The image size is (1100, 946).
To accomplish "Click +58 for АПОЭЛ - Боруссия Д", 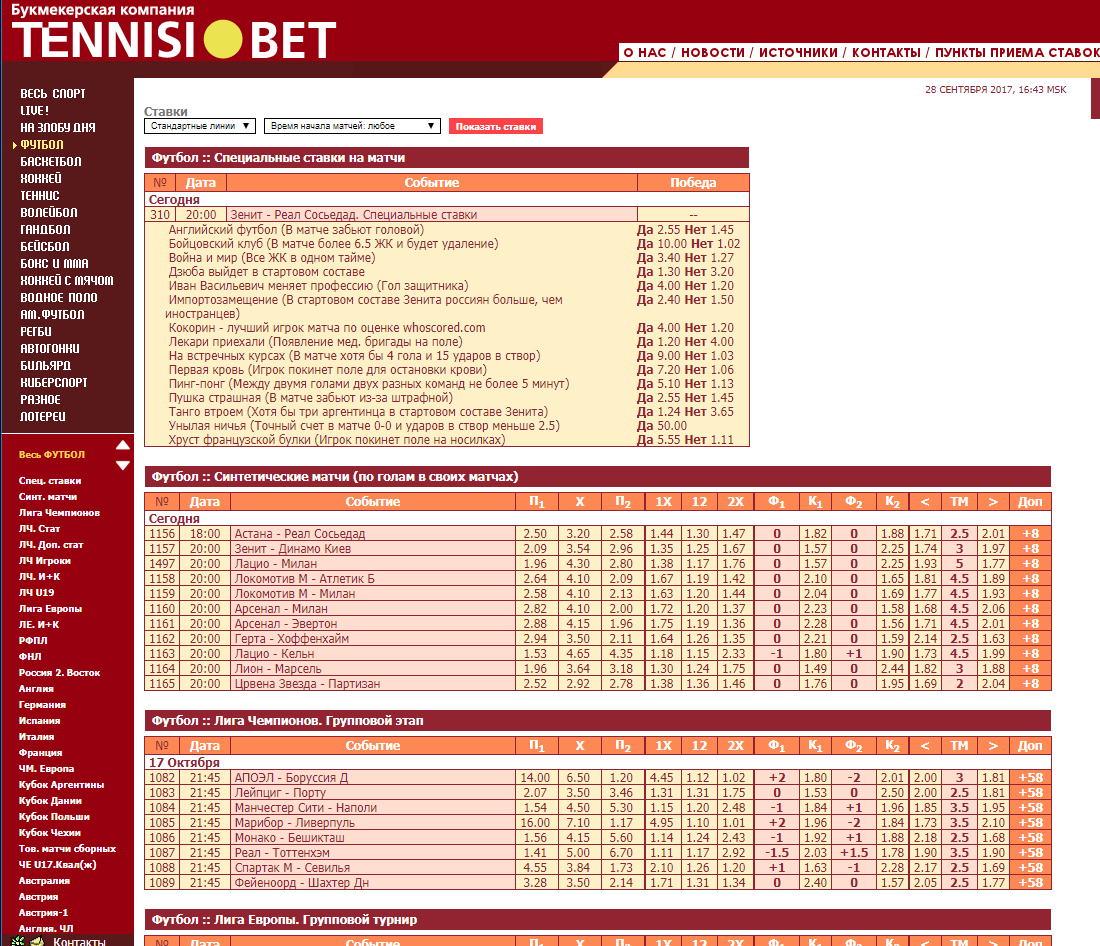I will (x=1030, y=778).
